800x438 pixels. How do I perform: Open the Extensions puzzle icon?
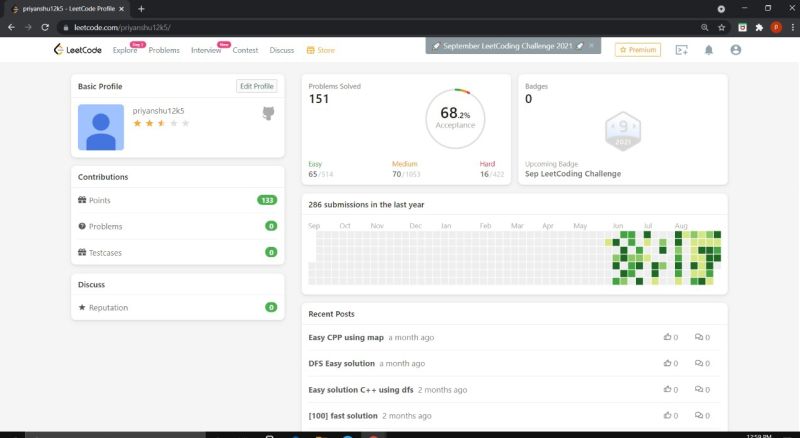[759, 28]
